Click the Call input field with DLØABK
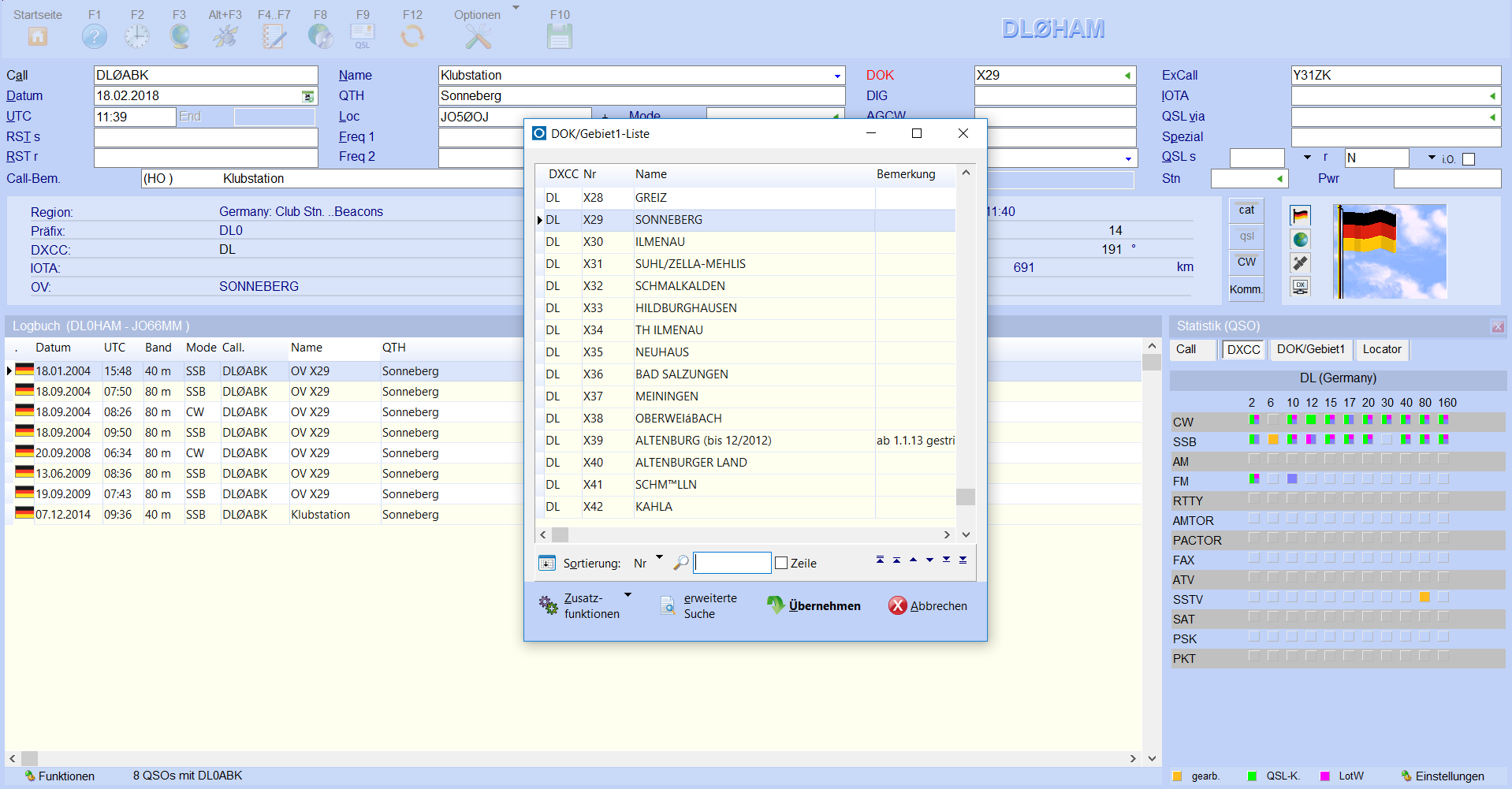 (x=206, y=76)
